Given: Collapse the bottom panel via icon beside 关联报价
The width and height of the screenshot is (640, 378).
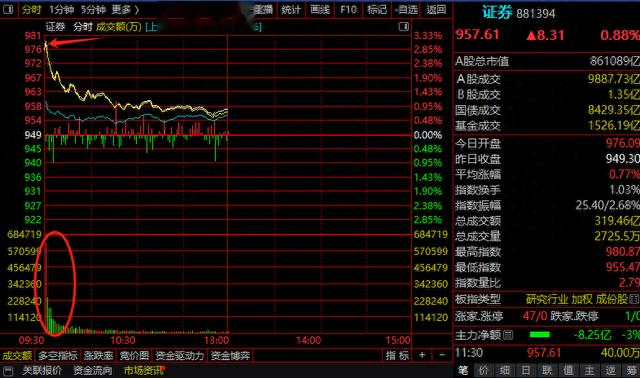Looking at the screenshot, I should (x=8, y=371).
